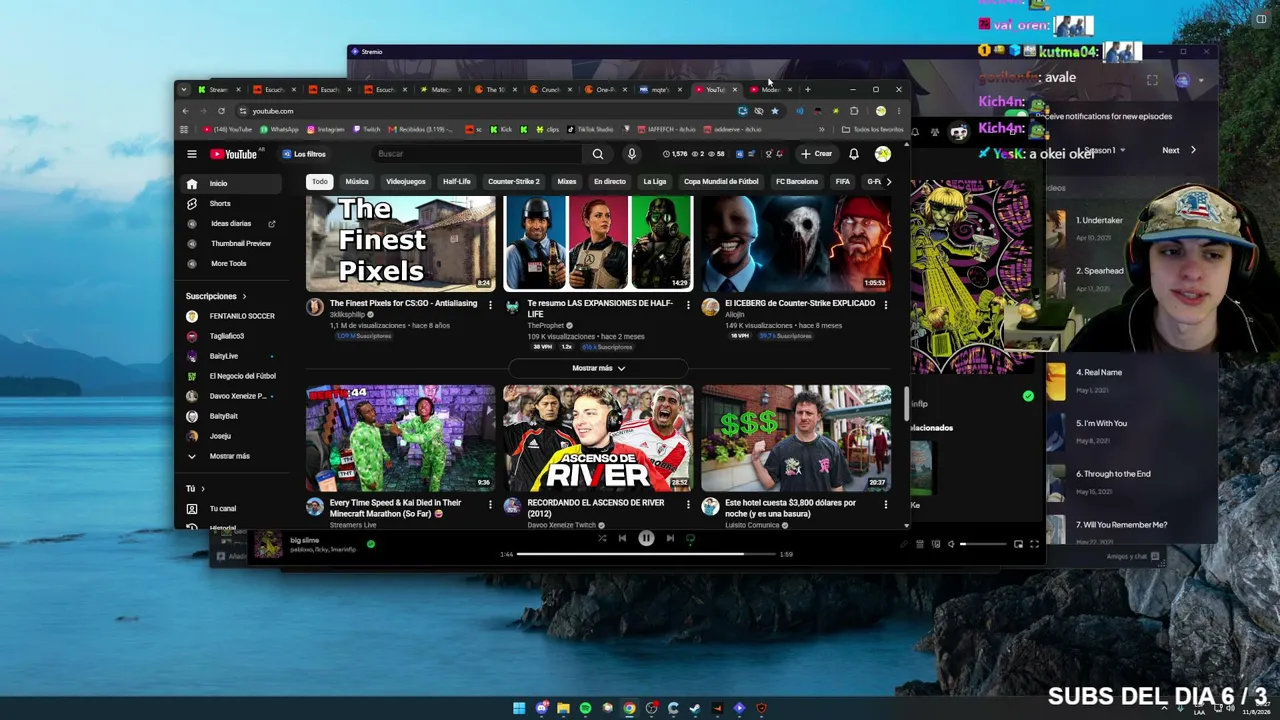1280x720 pixels.
Task: Open the Crear create menu on YouTube
Action: coord(817,154)
